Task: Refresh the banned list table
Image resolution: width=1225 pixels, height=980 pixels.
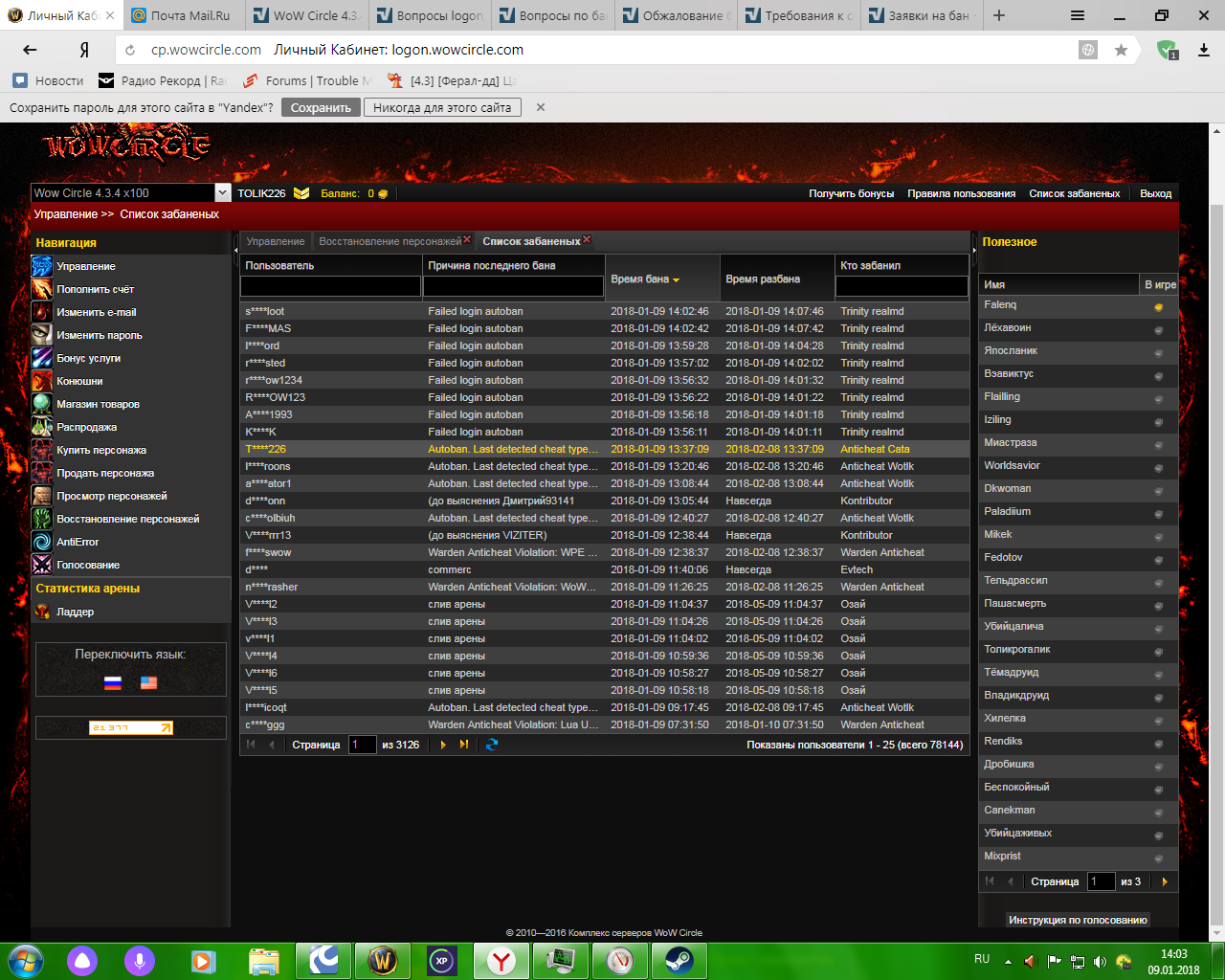Action: pyautogui.click(x=492, y=745)
